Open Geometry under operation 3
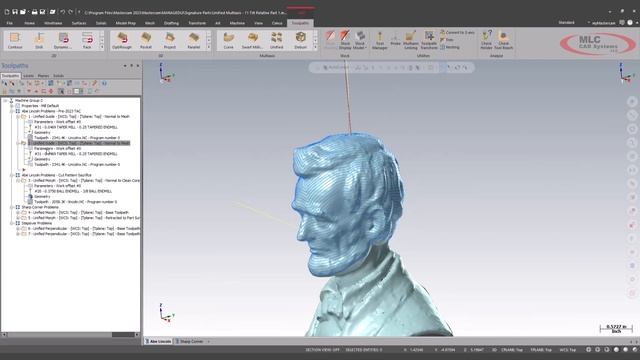 tap(42, 196)
